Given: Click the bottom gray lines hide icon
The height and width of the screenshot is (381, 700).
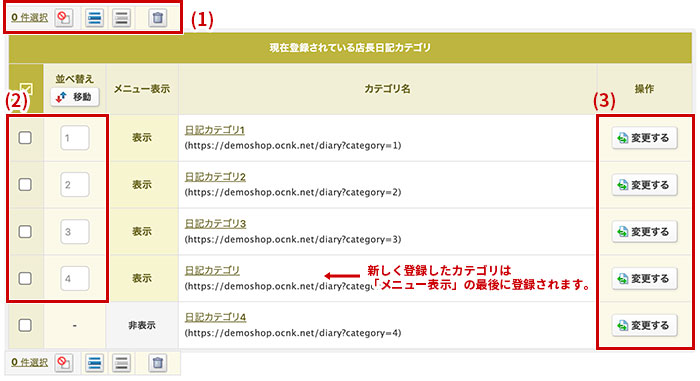Looking at the screenshot, I should pos(121,363).
